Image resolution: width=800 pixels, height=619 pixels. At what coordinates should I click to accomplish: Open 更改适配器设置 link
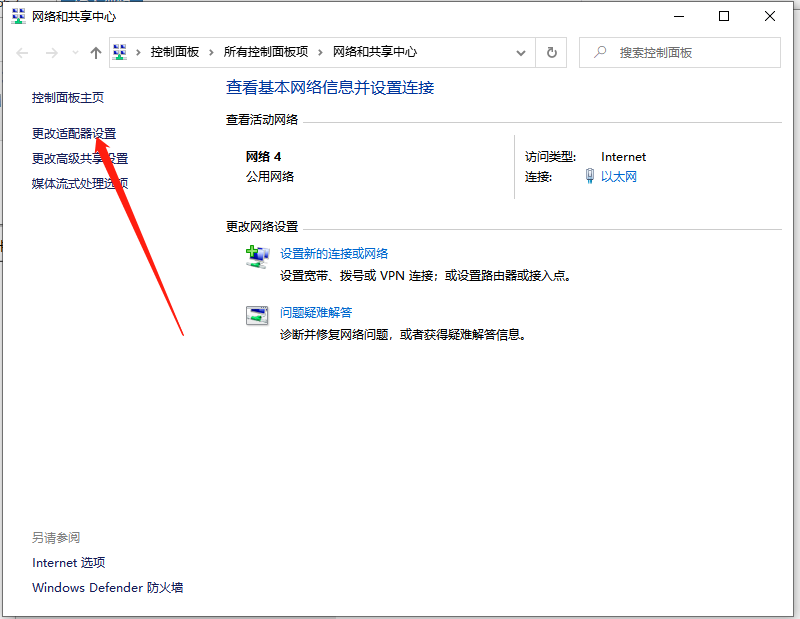tap(74, 134)
